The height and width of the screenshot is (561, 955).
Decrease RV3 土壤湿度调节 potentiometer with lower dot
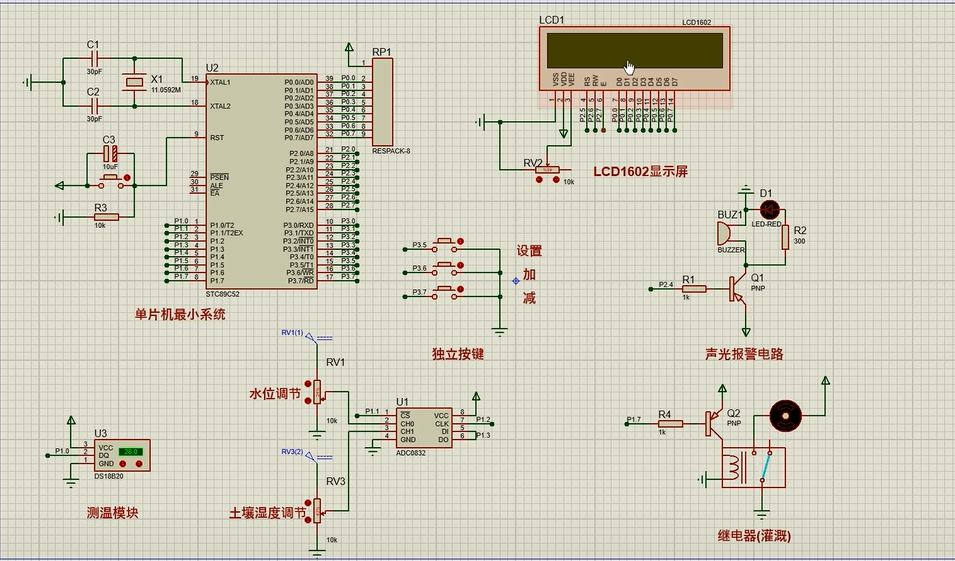point(308,519)
